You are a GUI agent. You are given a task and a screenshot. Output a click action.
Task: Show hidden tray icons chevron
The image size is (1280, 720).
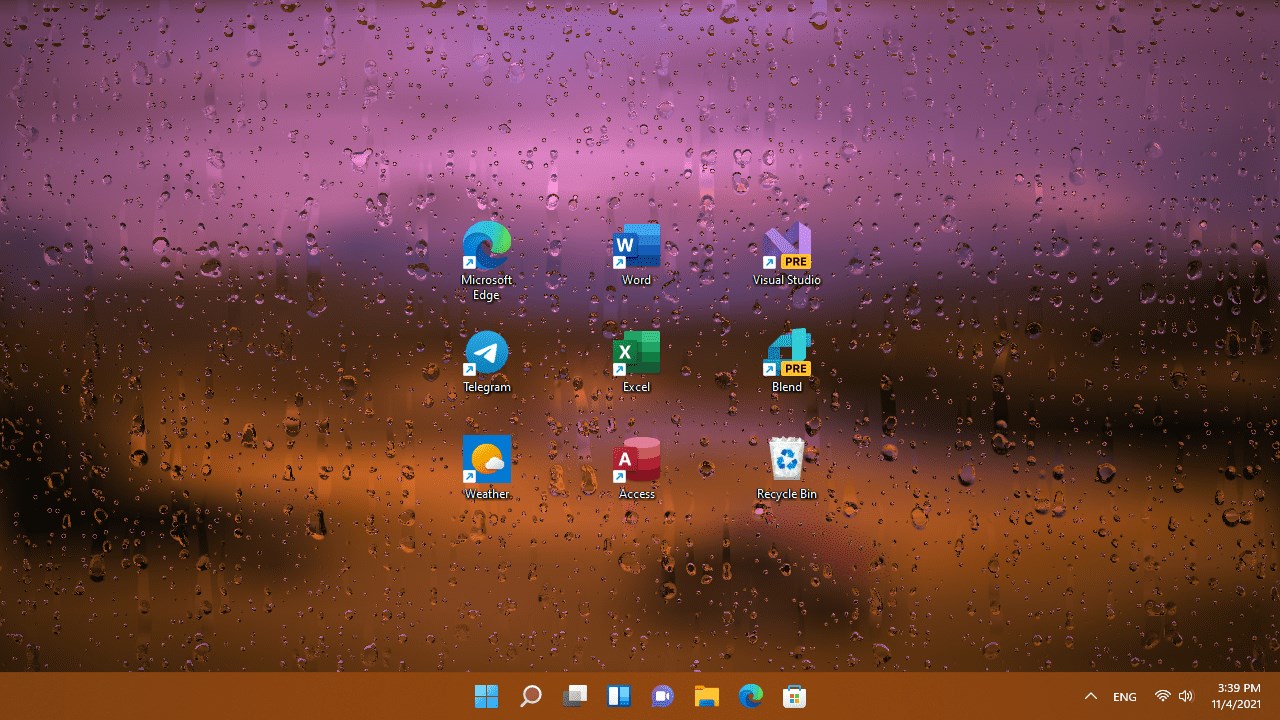(x=1091, y=696)
